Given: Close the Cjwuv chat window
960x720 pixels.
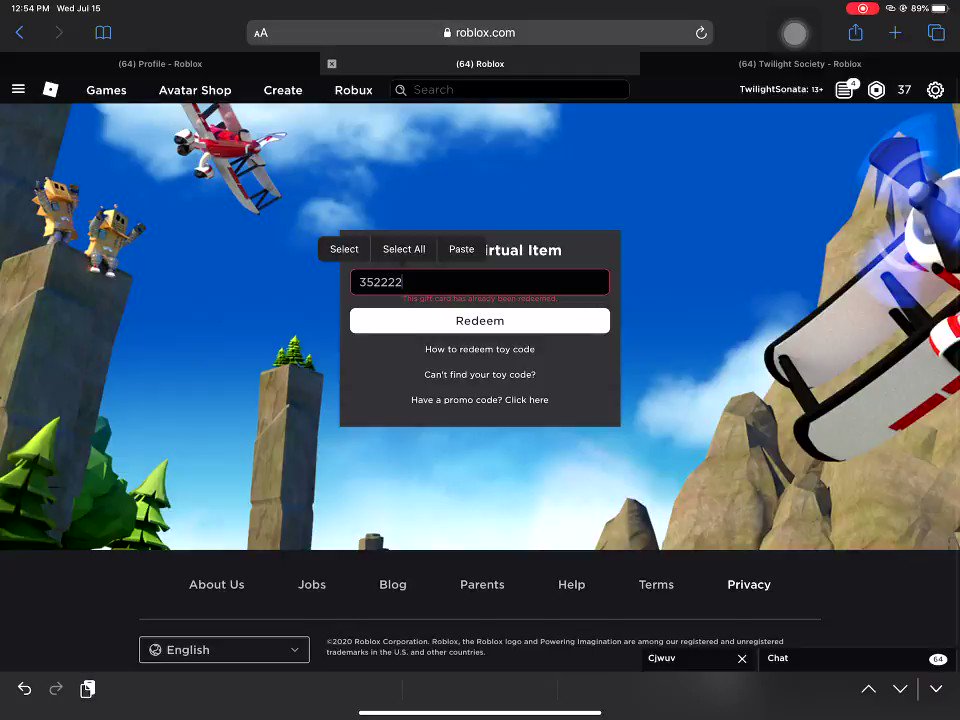Looking at the screenshot, I should coord(742,659).
